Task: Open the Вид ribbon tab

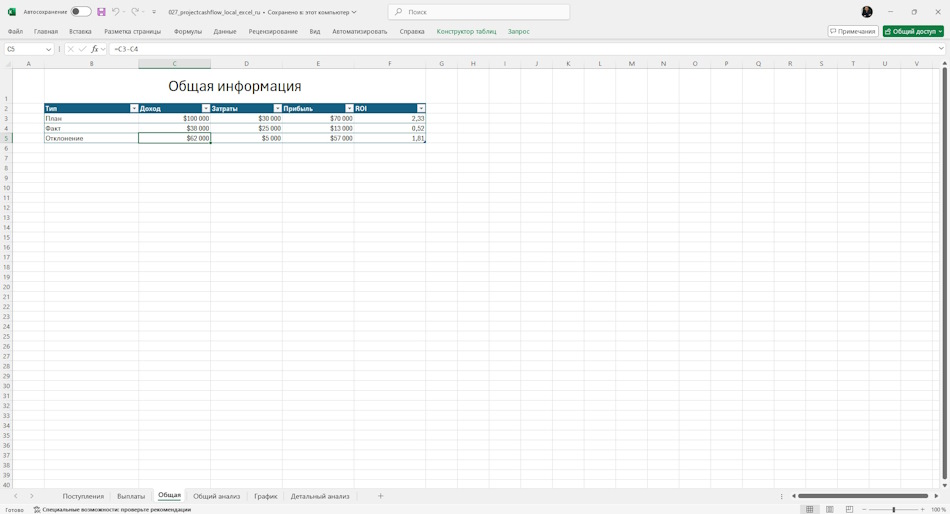Action: tap(315, 32)
